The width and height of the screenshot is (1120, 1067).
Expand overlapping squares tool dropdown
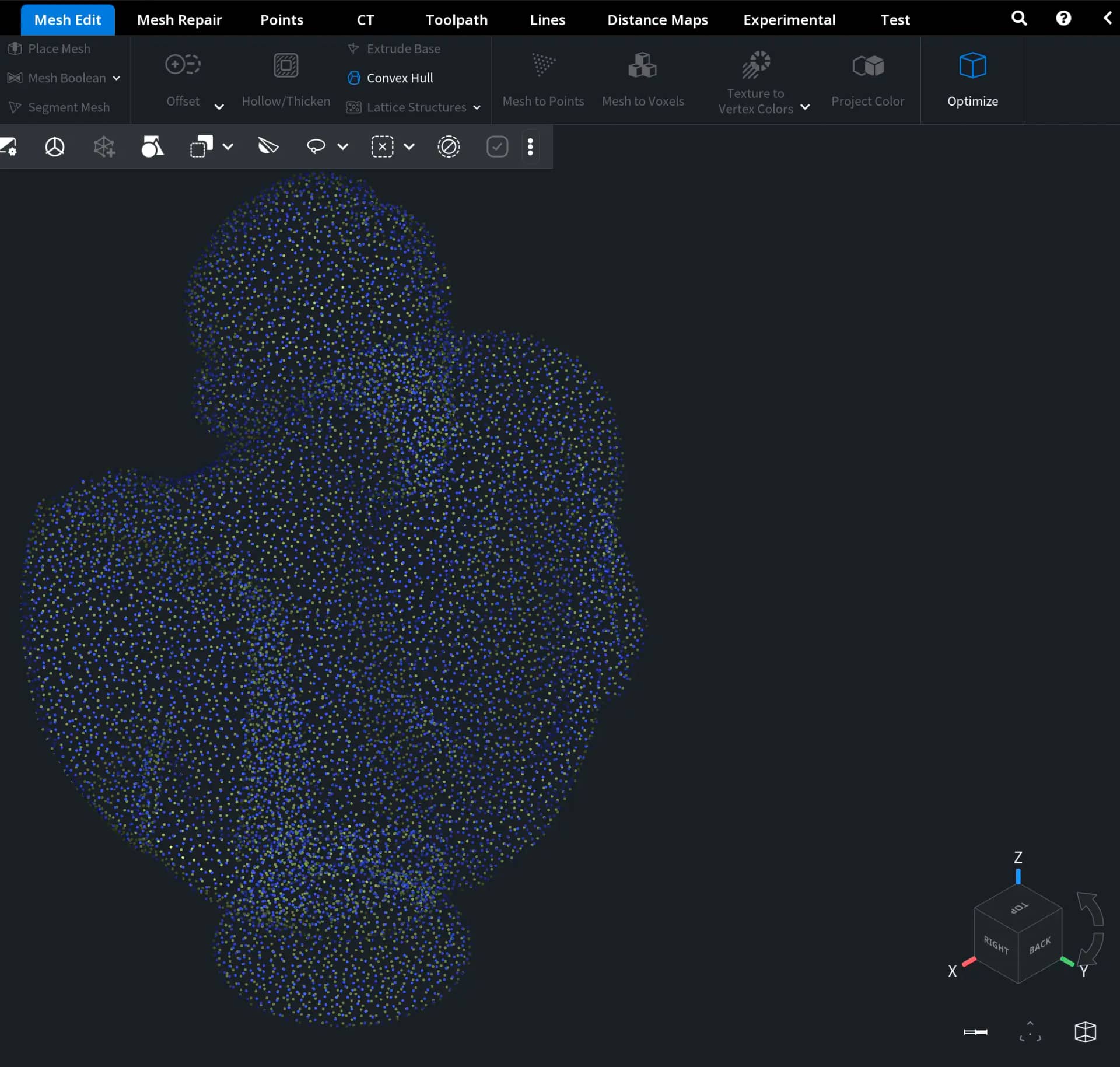tap(228, 146)
